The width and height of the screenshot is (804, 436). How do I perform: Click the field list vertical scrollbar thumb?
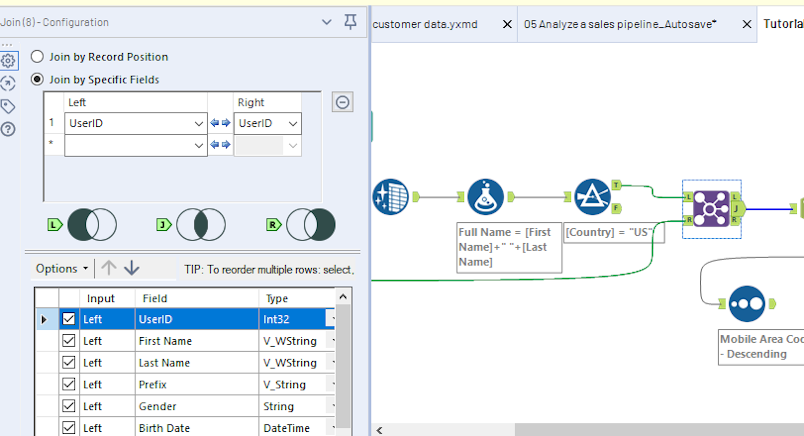[343, 365]
